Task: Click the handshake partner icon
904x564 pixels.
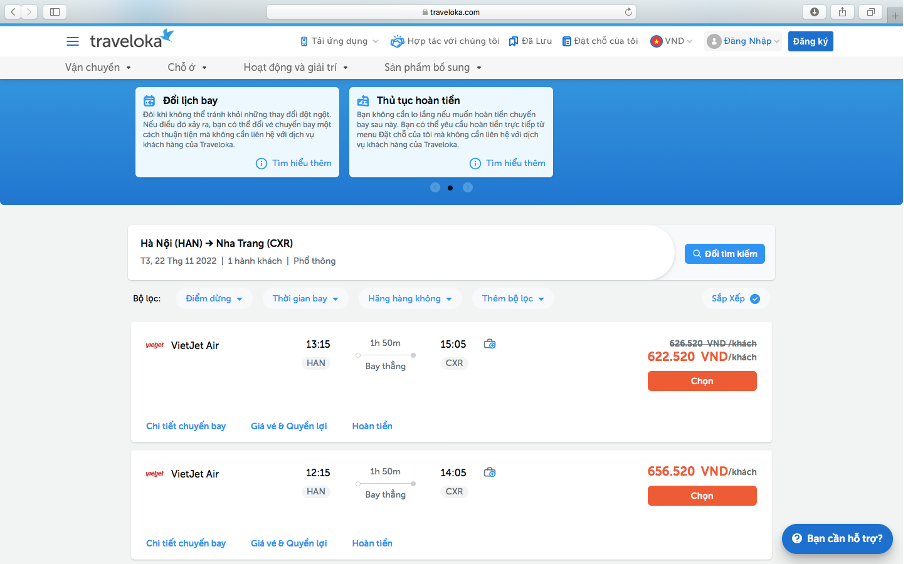Action: click(x=397, y=42)
